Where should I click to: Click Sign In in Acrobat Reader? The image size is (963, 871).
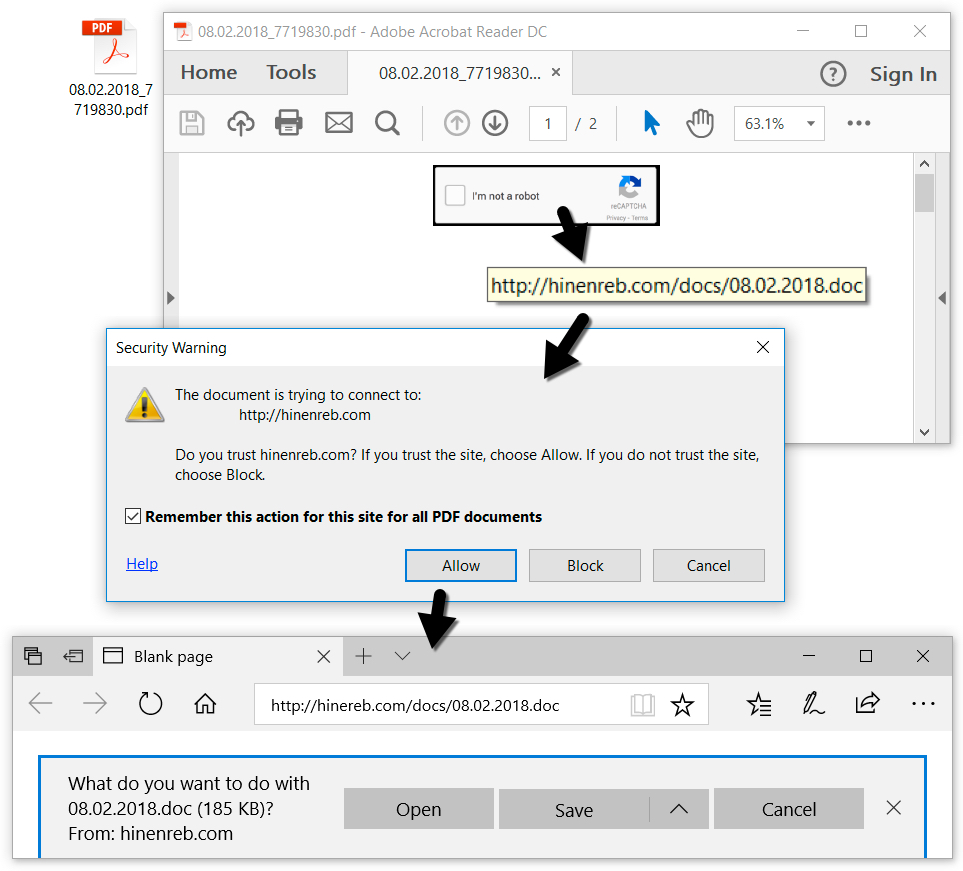click(903, 74)
